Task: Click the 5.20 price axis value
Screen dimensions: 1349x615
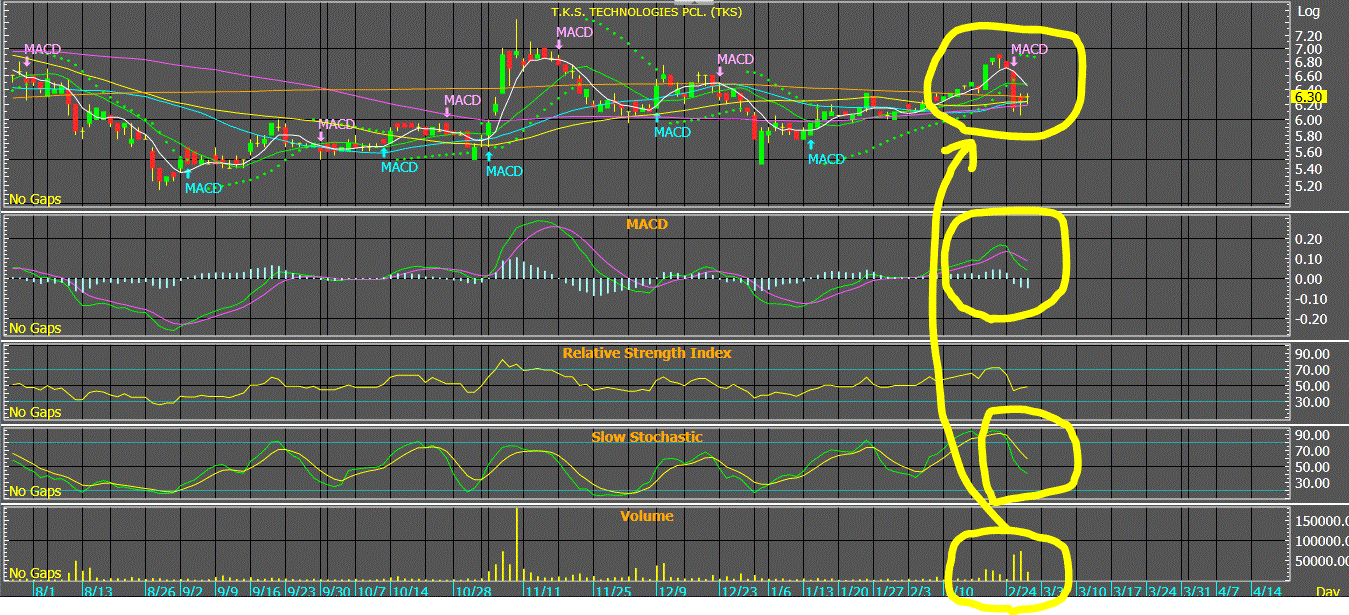Action: (x=1309, y=187)
